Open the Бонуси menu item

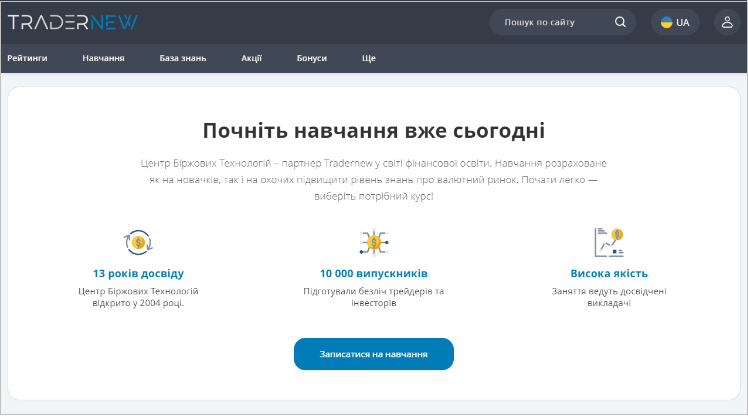(312, 58)
